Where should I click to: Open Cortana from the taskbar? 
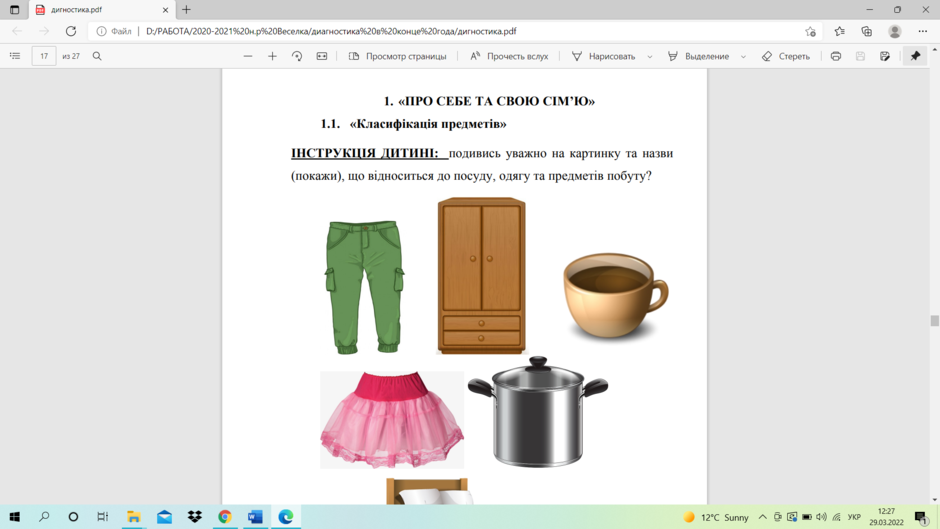pyautogui.click(x=73, y=516)
